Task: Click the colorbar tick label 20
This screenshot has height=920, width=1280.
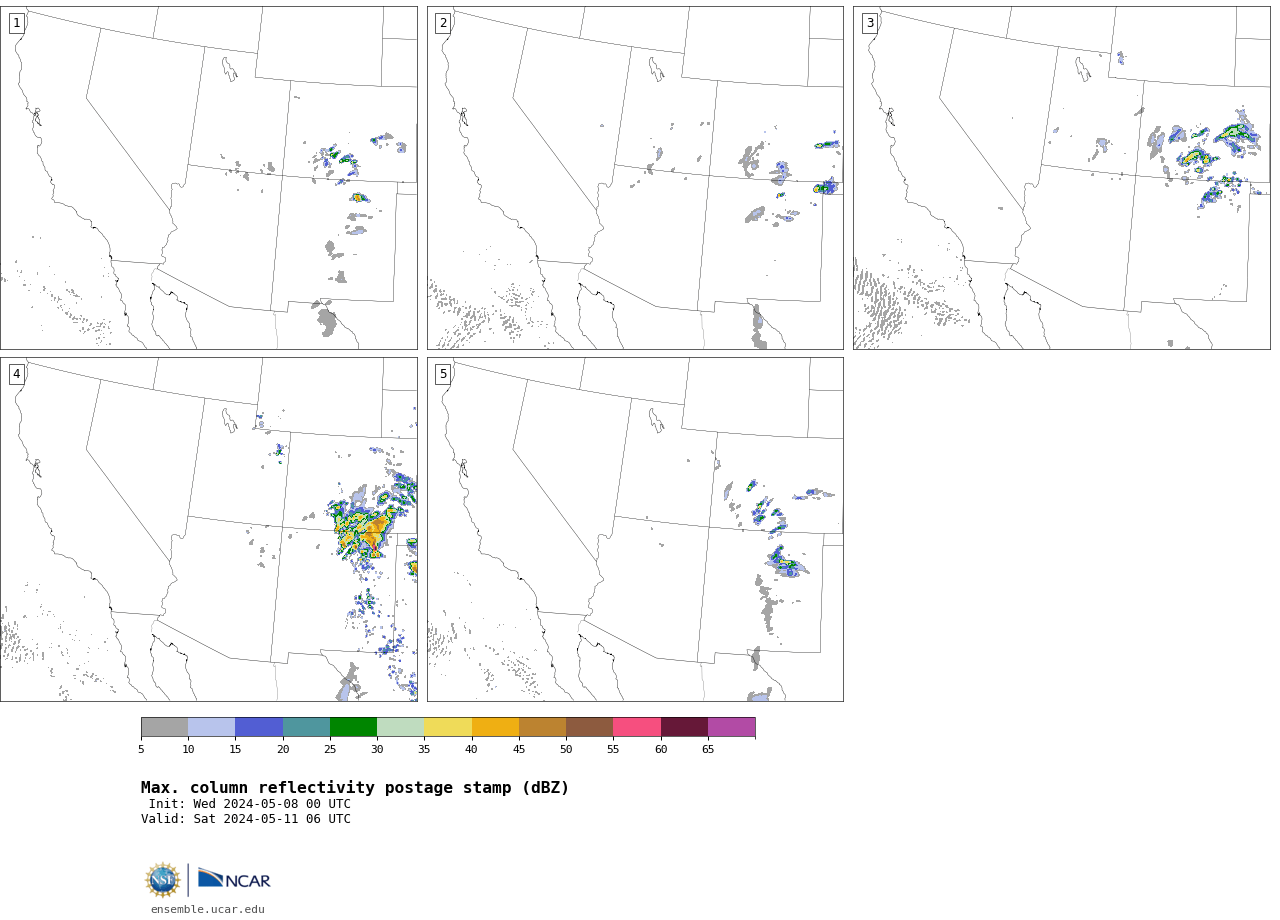Action: [x=283, y=749]
